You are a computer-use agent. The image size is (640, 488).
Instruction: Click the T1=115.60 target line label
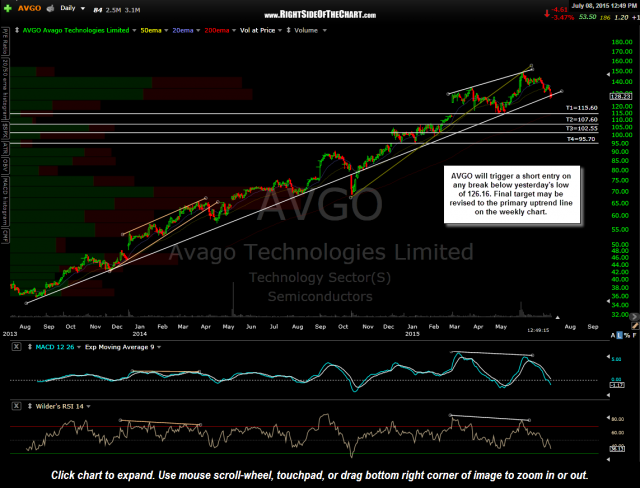581,108
